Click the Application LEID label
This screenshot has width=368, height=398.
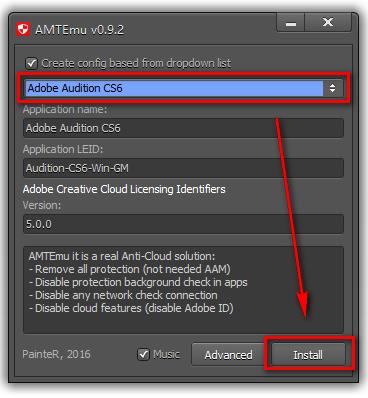(63, 149)
